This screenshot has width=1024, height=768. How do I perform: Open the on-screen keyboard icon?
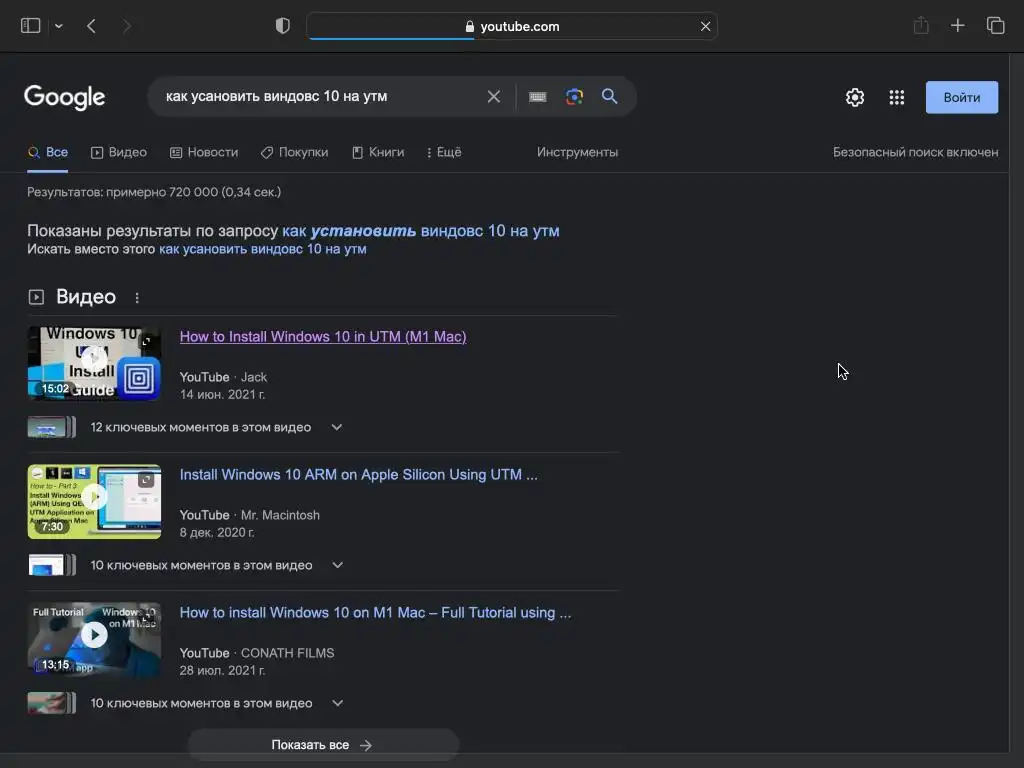pyautogui.click(x=537, y=97)
